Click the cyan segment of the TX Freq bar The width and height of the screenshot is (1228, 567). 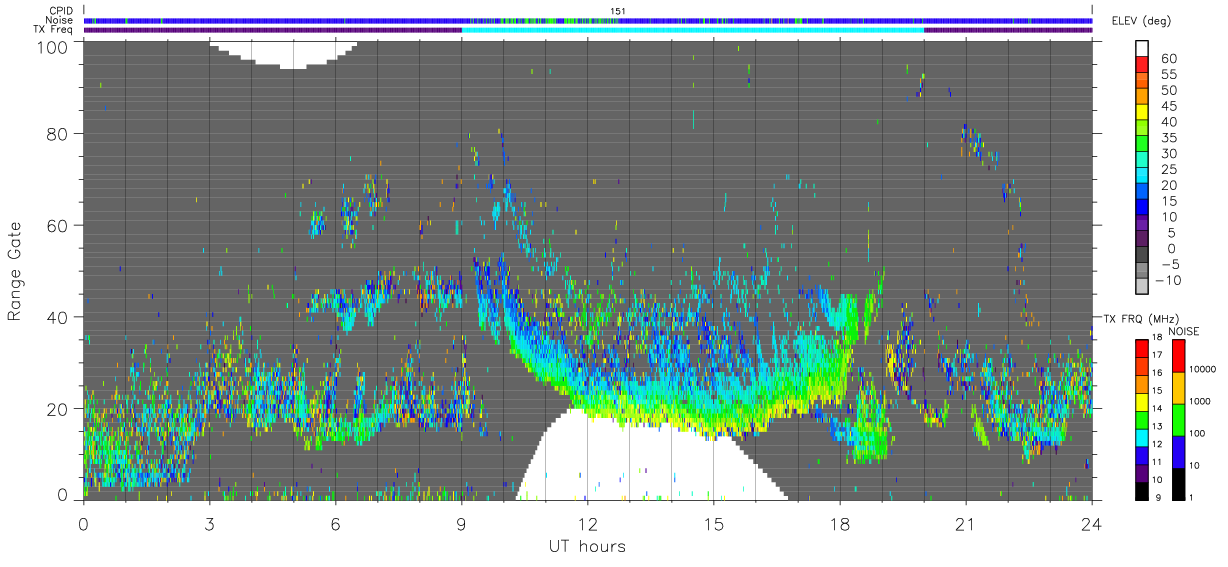693,30
